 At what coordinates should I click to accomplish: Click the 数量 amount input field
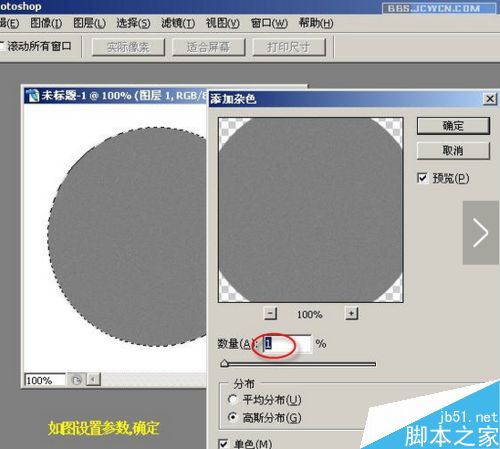click(287, 344)
